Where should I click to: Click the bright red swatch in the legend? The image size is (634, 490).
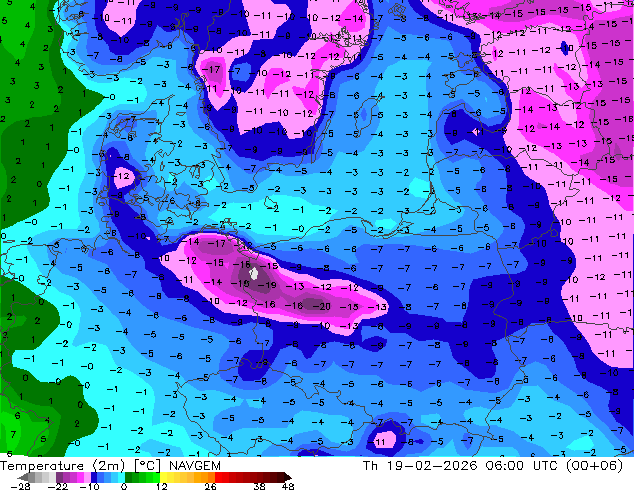point(218,477)
